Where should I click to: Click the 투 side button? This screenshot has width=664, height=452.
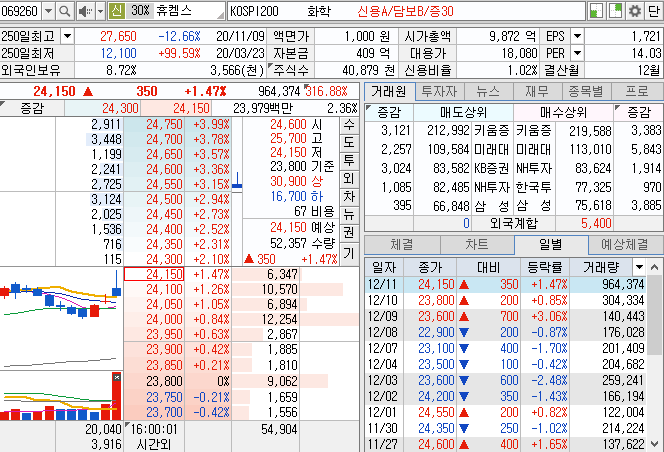click(x=349, y=161)
